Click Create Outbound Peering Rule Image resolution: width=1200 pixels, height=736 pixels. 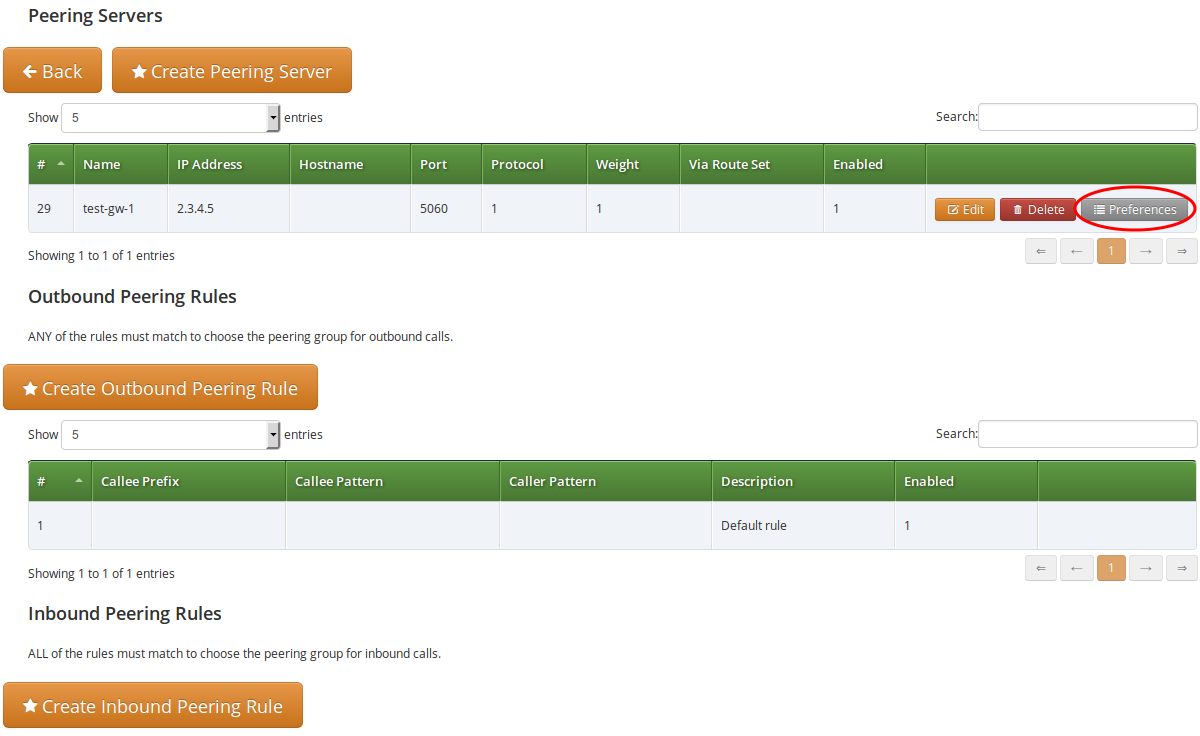[x=160, y=387]
